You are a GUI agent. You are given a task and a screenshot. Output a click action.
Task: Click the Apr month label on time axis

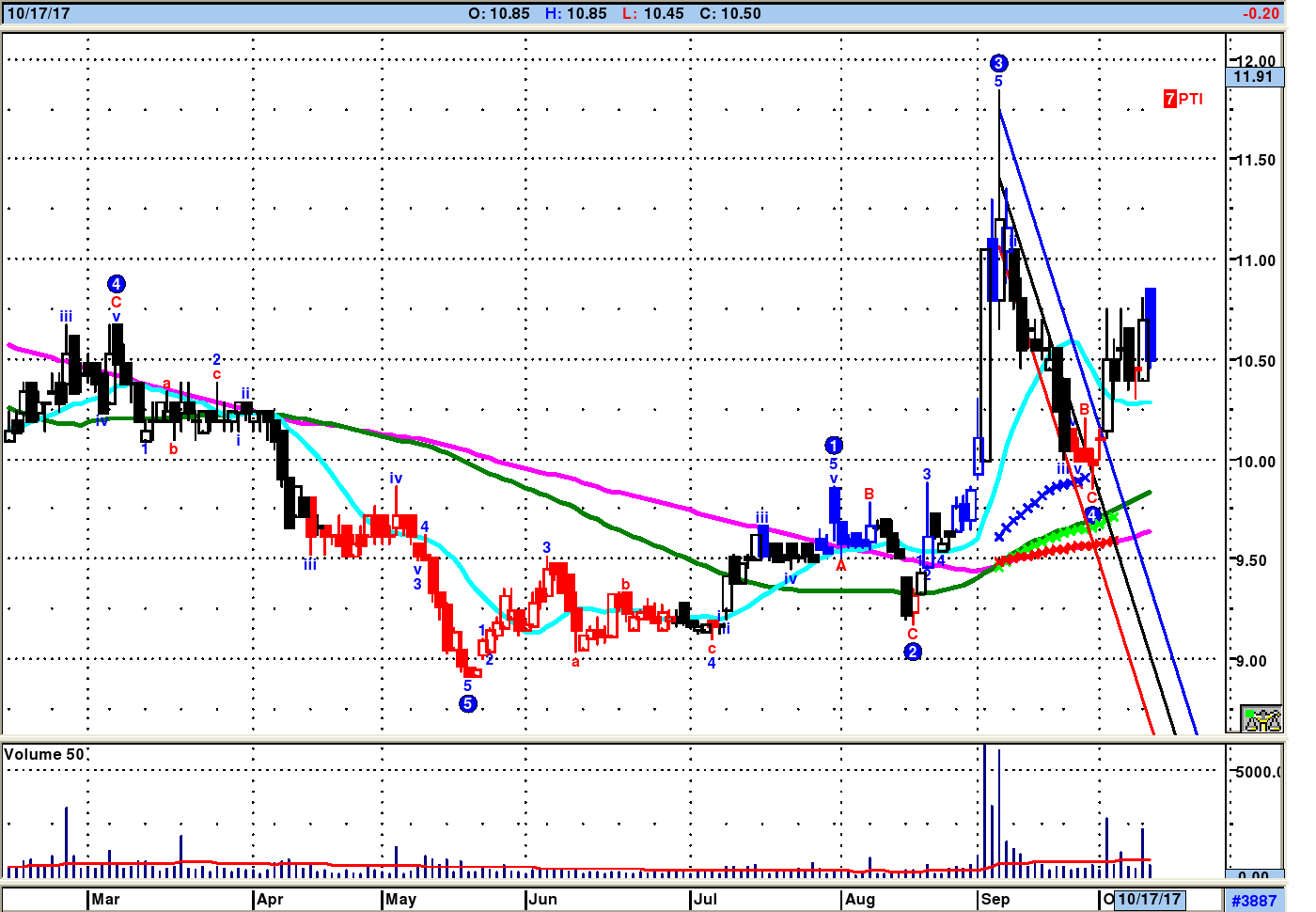tap(270, 899)
